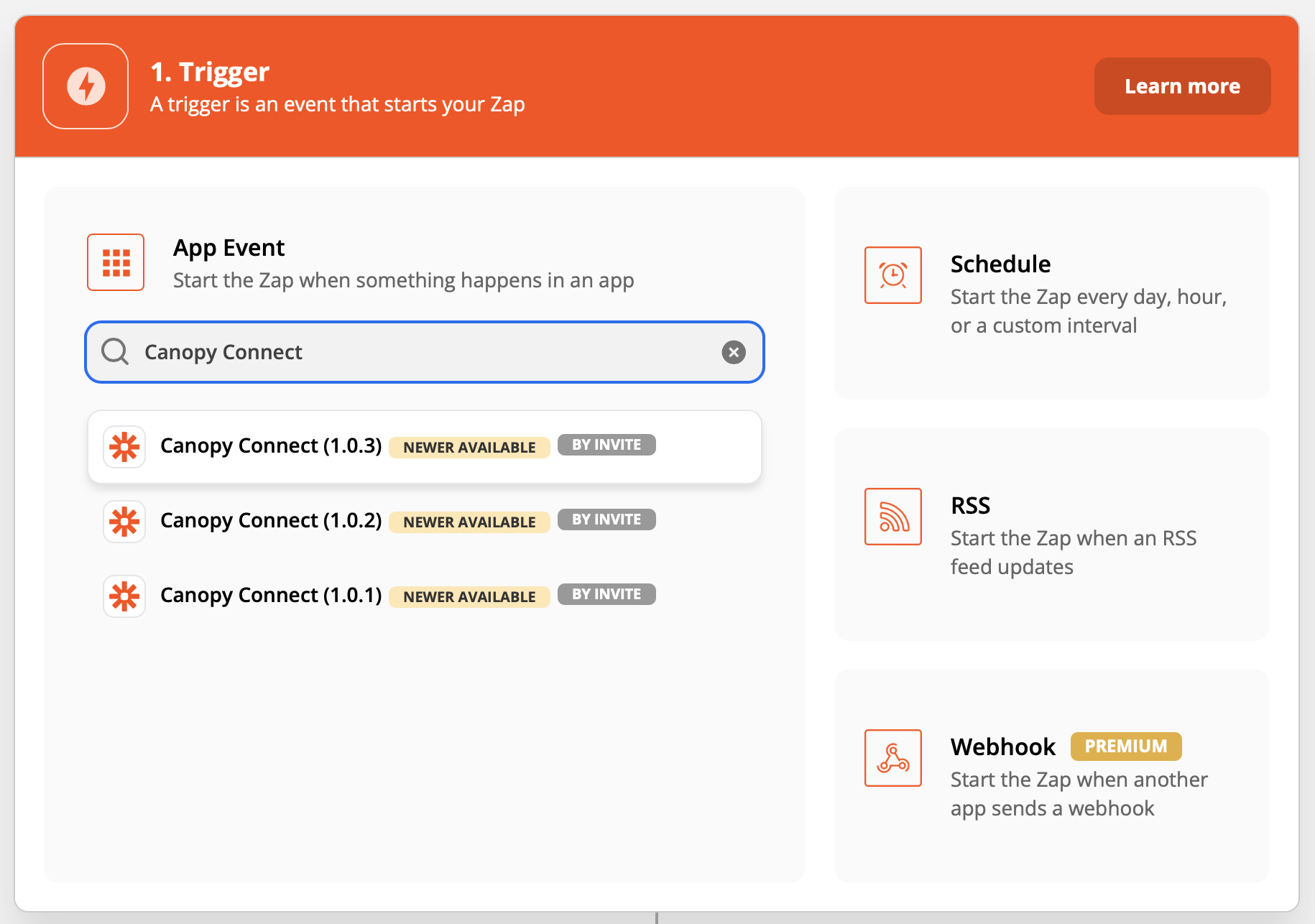1315x924 pixels.
Task: Click the header subtitle about starting your Zap
Action: (x=337, y=105)
